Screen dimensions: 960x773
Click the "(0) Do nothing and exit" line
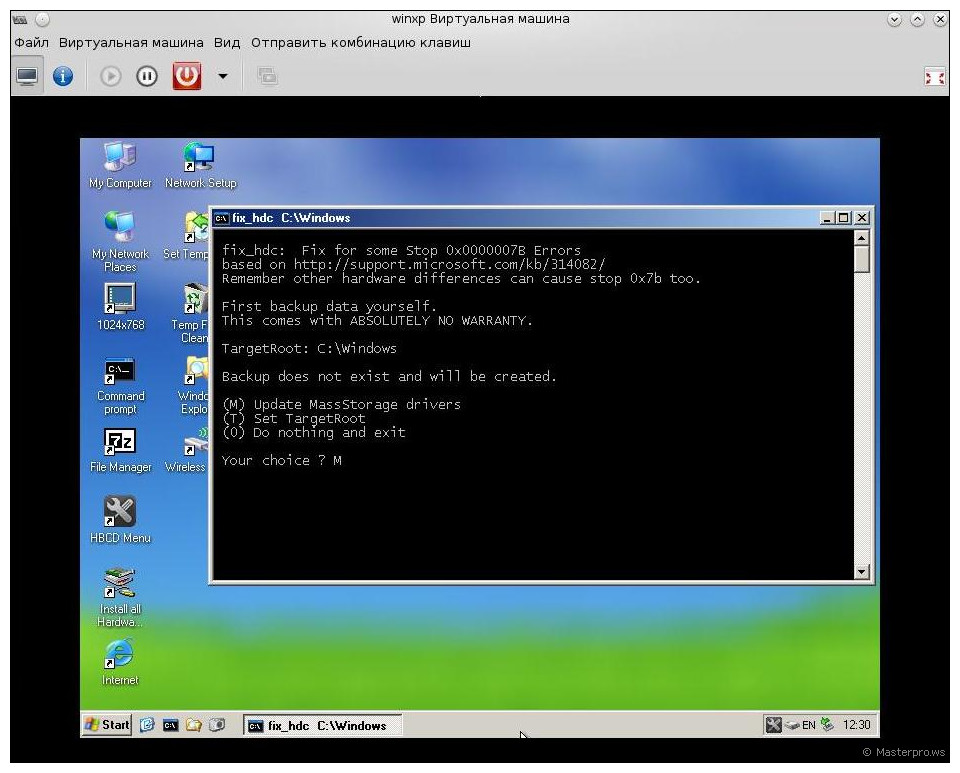tap(313, 433)
